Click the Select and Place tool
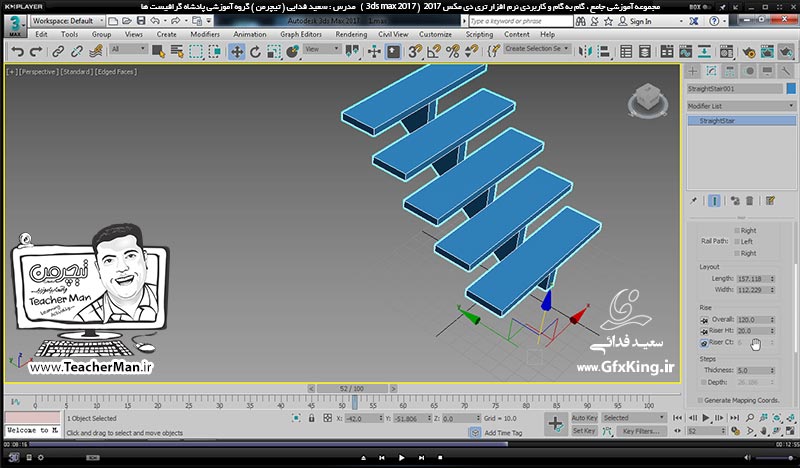The height and width of the screenshot is (468, 800). (293, 52)
